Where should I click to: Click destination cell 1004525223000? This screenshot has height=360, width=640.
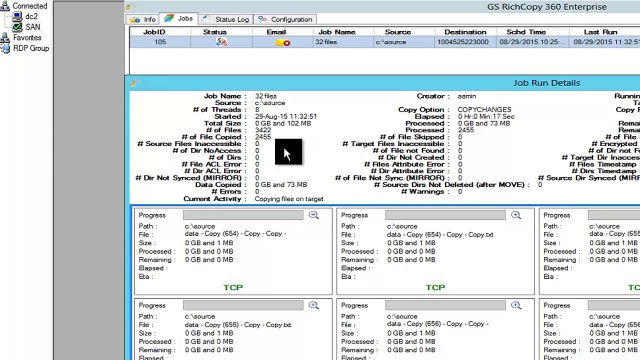tap(465, 42)
